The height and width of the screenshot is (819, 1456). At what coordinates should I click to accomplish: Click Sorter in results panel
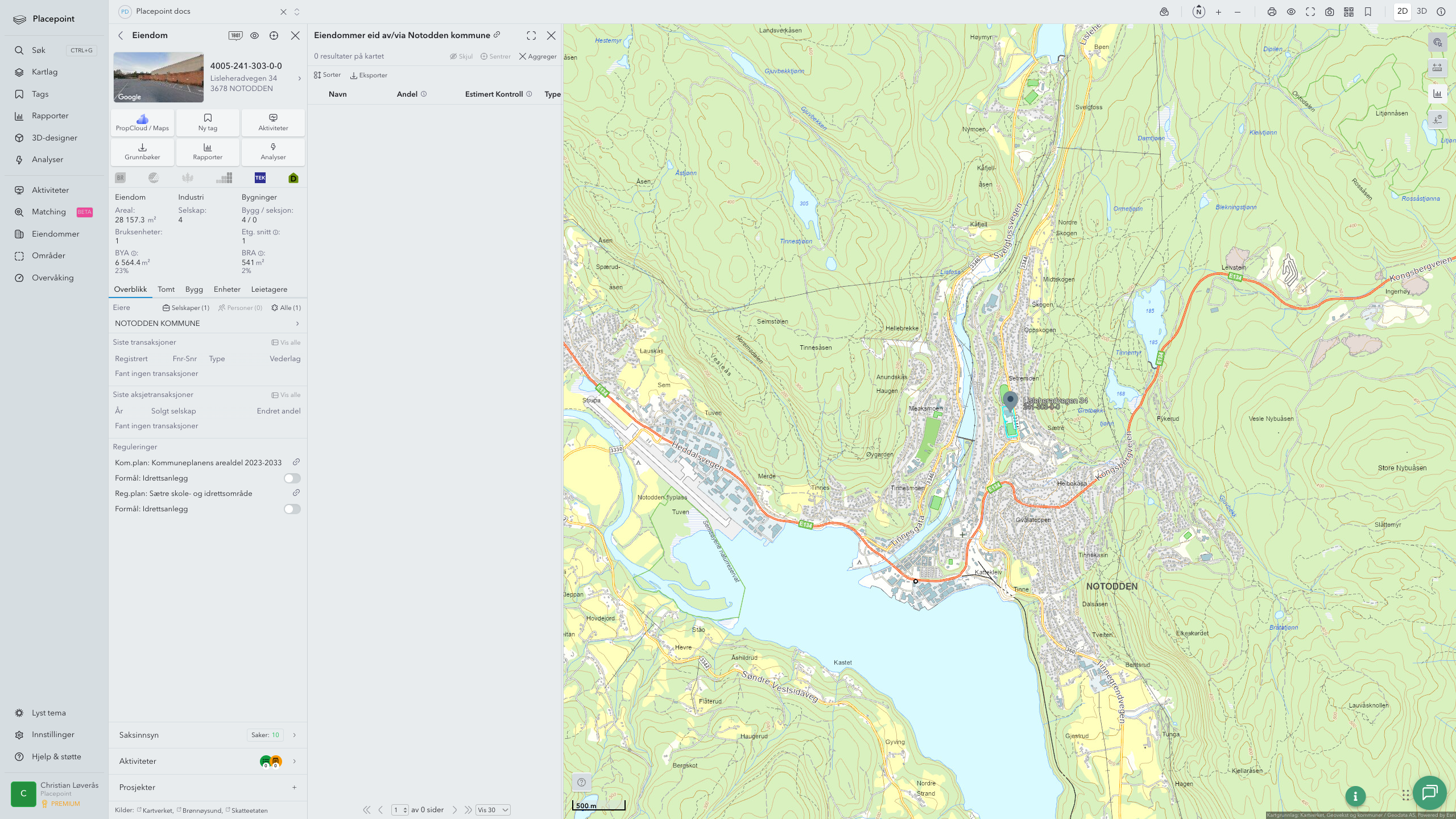[327, 75]
